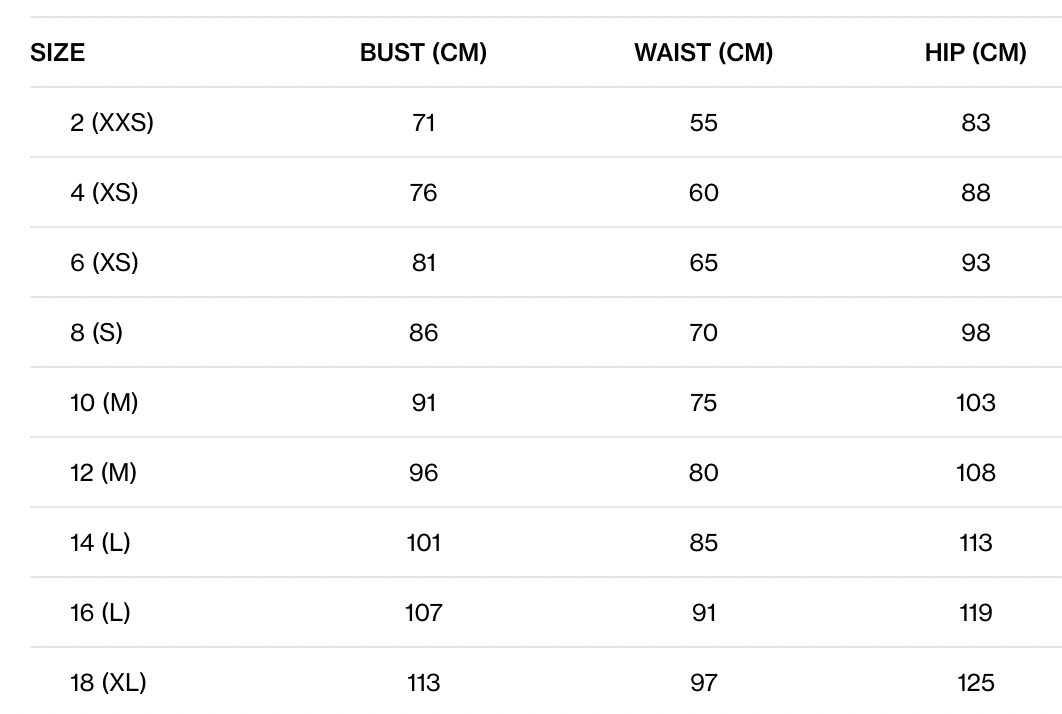Screen dimensions: 1062x714
Task: Select the 12 (M) size label
Action: (x=103, y=473)
